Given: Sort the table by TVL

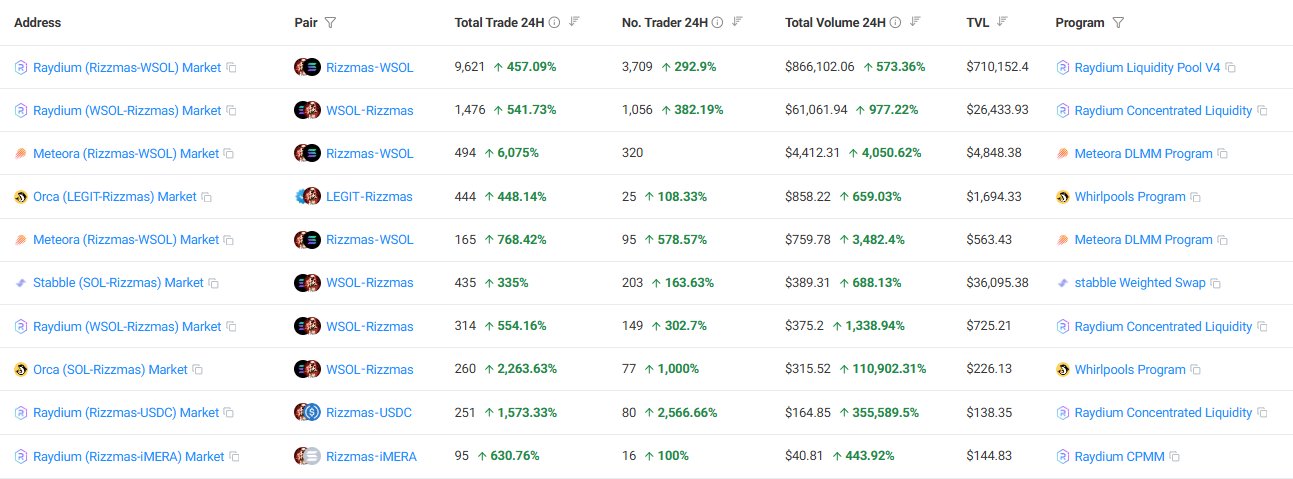Looking at the screenshot, I should (1003, 22).
